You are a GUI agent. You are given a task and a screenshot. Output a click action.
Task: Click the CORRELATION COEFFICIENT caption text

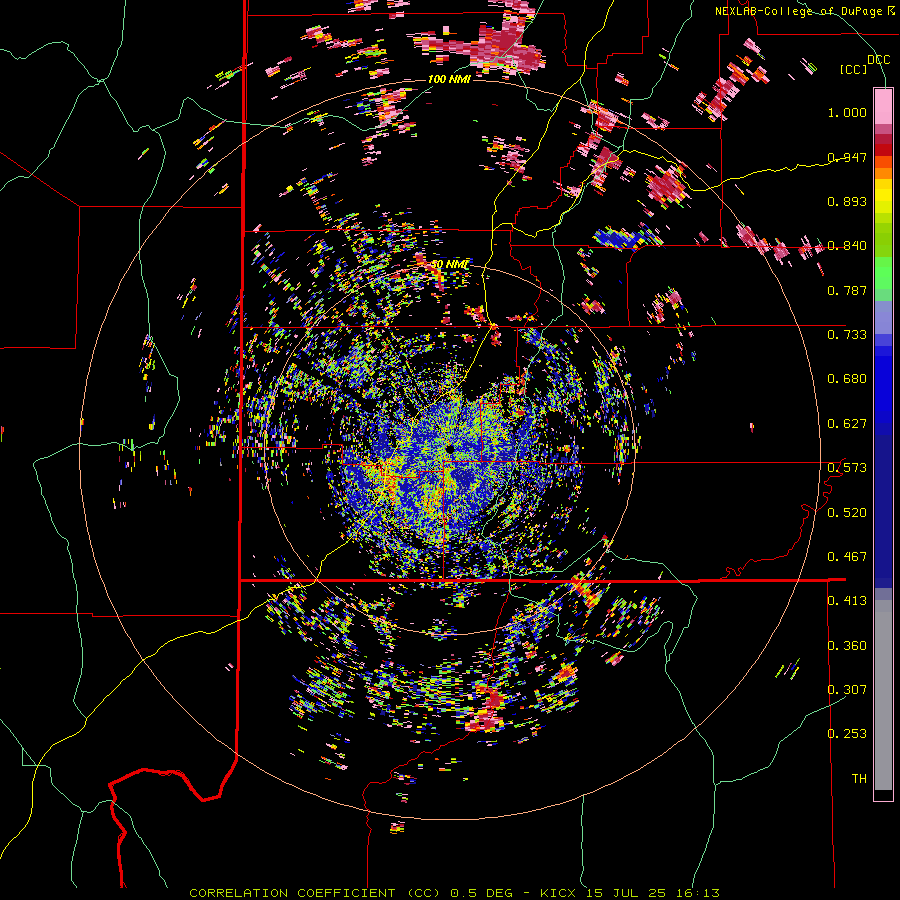(x=292, y=893)
